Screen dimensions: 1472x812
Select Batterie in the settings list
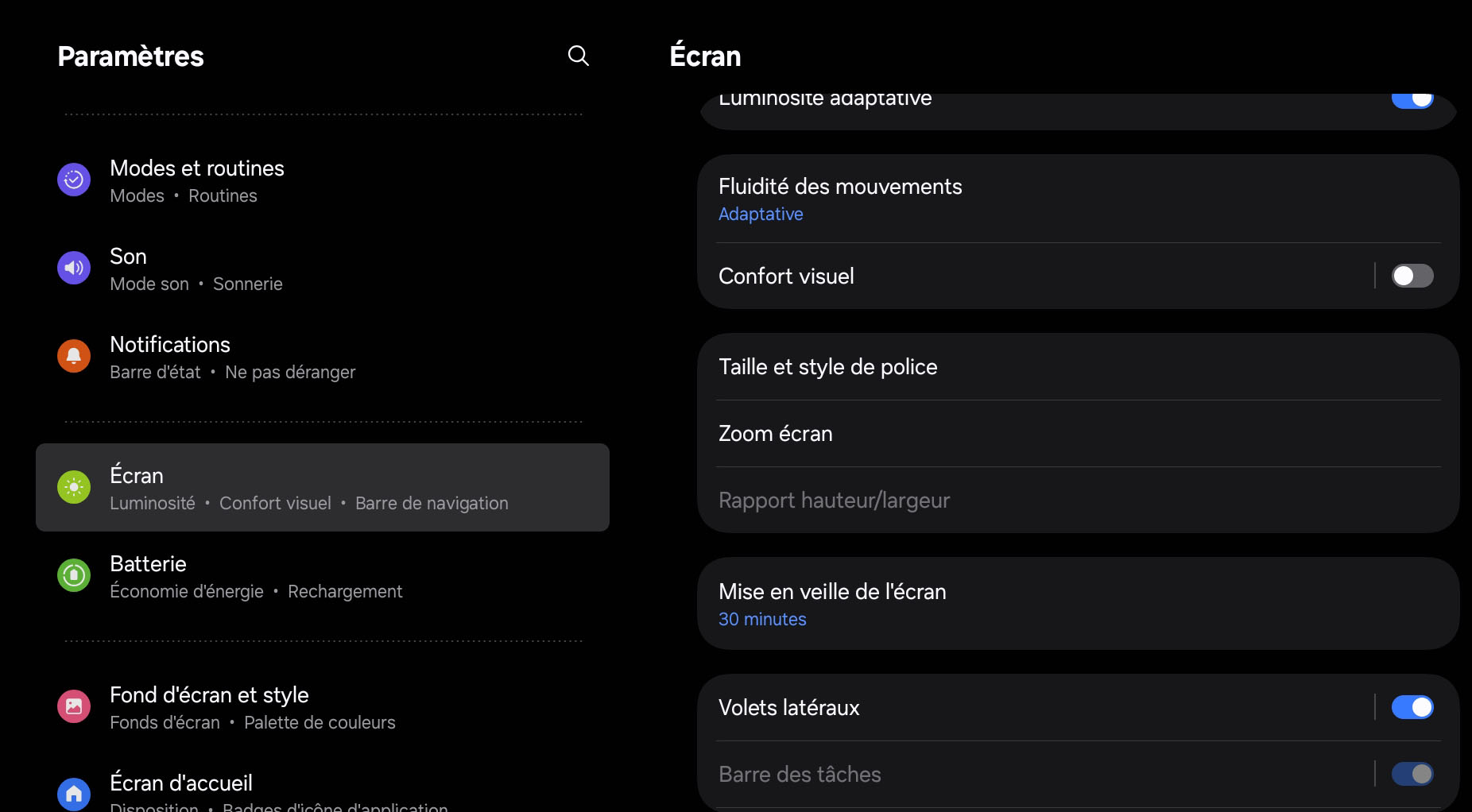tap(254, 576)
